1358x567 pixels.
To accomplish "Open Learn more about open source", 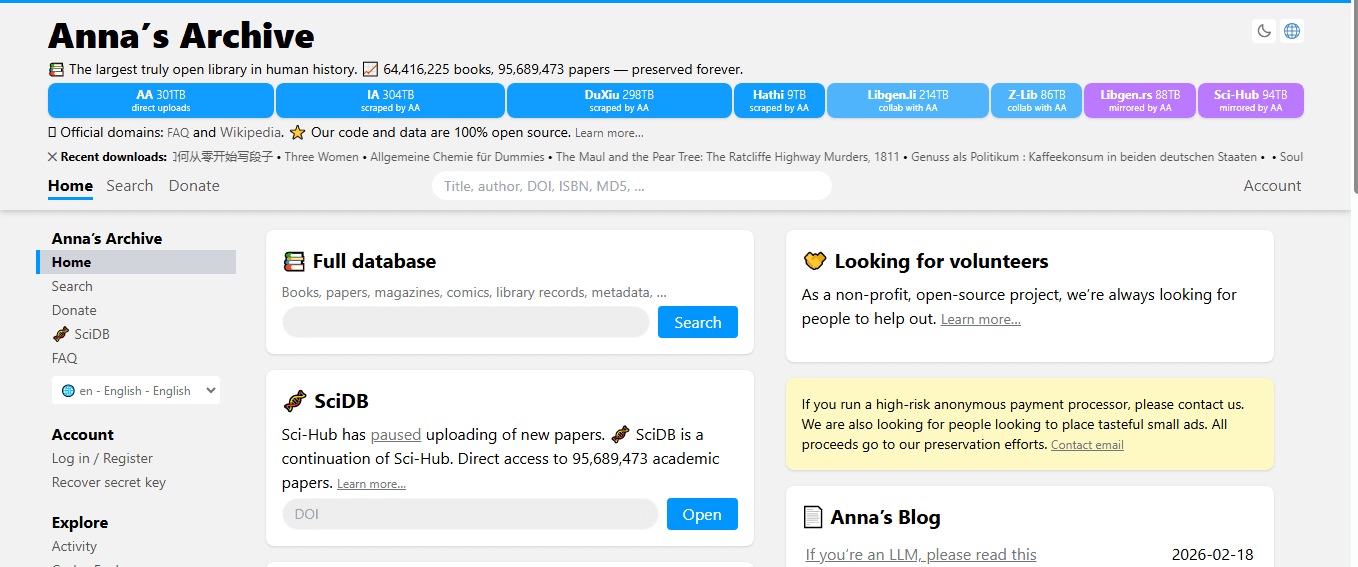I will pos(609,133).
